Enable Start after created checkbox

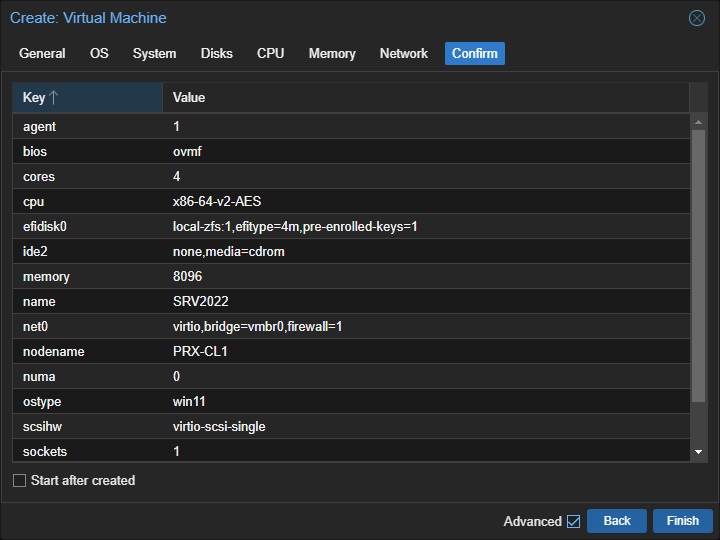(19, 480)
